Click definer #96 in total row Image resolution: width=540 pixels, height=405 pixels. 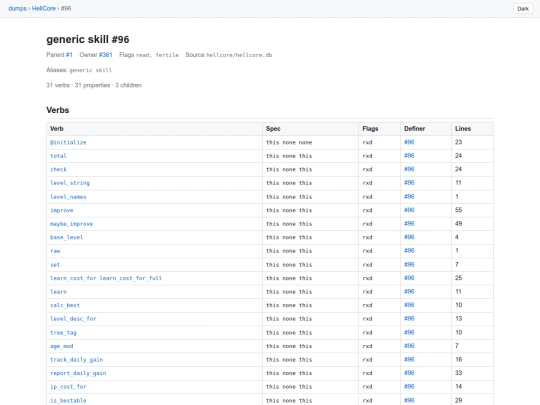click(x=409, y=156)
